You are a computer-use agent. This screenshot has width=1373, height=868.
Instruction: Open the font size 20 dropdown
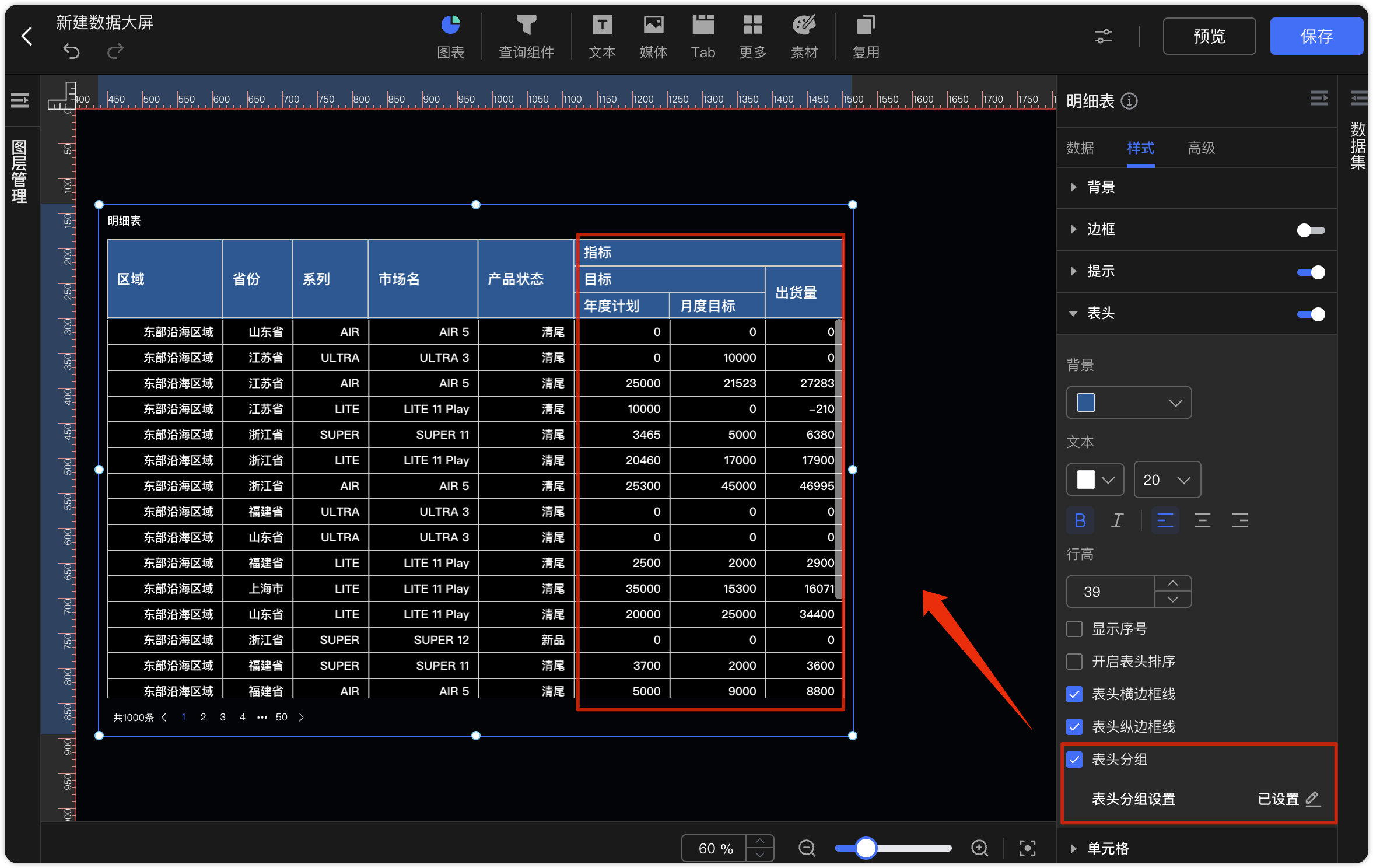pyautogui.click(x=1167, y=480)
